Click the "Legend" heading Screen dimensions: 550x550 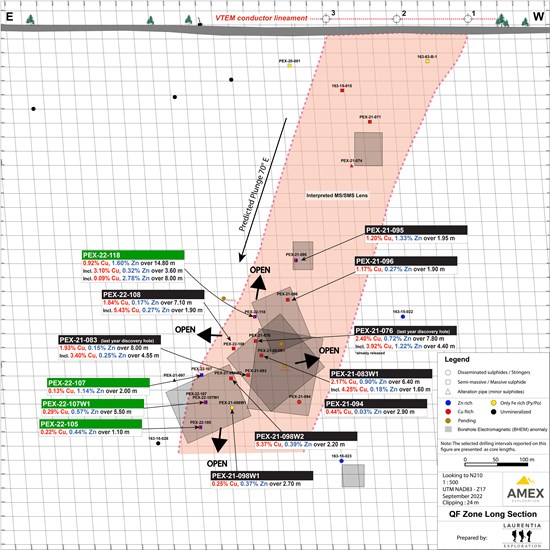[457, 360]
